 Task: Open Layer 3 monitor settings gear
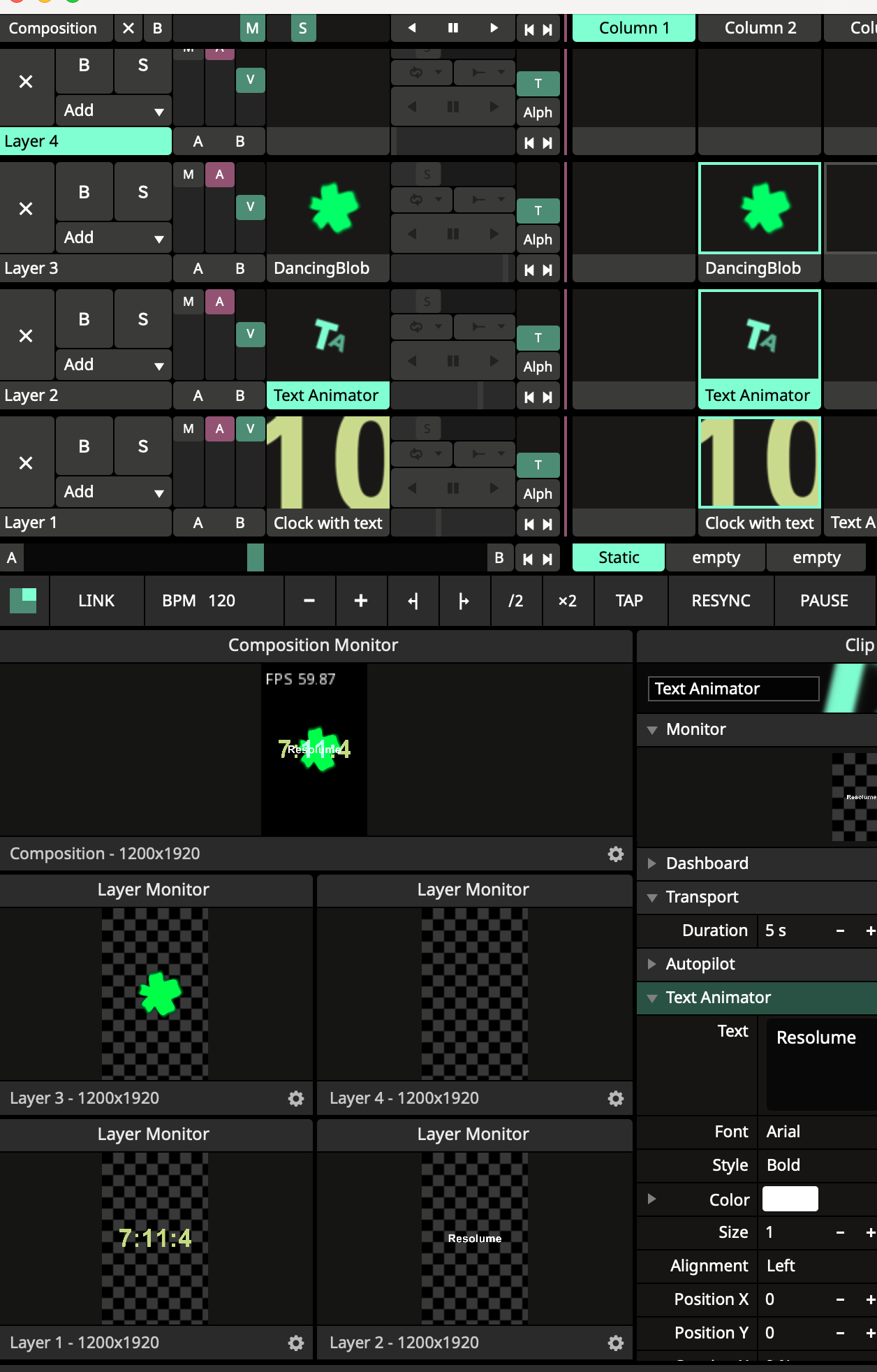click(296, 1098)
